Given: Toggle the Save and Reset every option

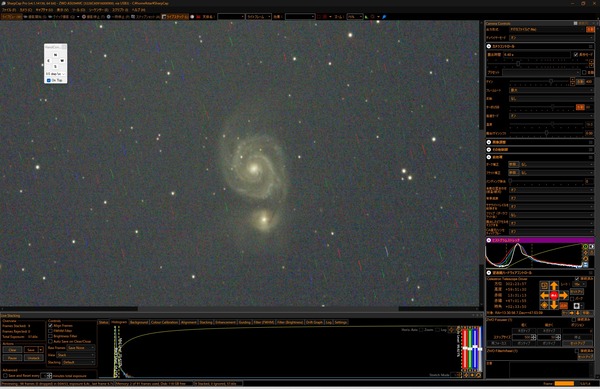Looking at the screenshot, I should [5, 376].
